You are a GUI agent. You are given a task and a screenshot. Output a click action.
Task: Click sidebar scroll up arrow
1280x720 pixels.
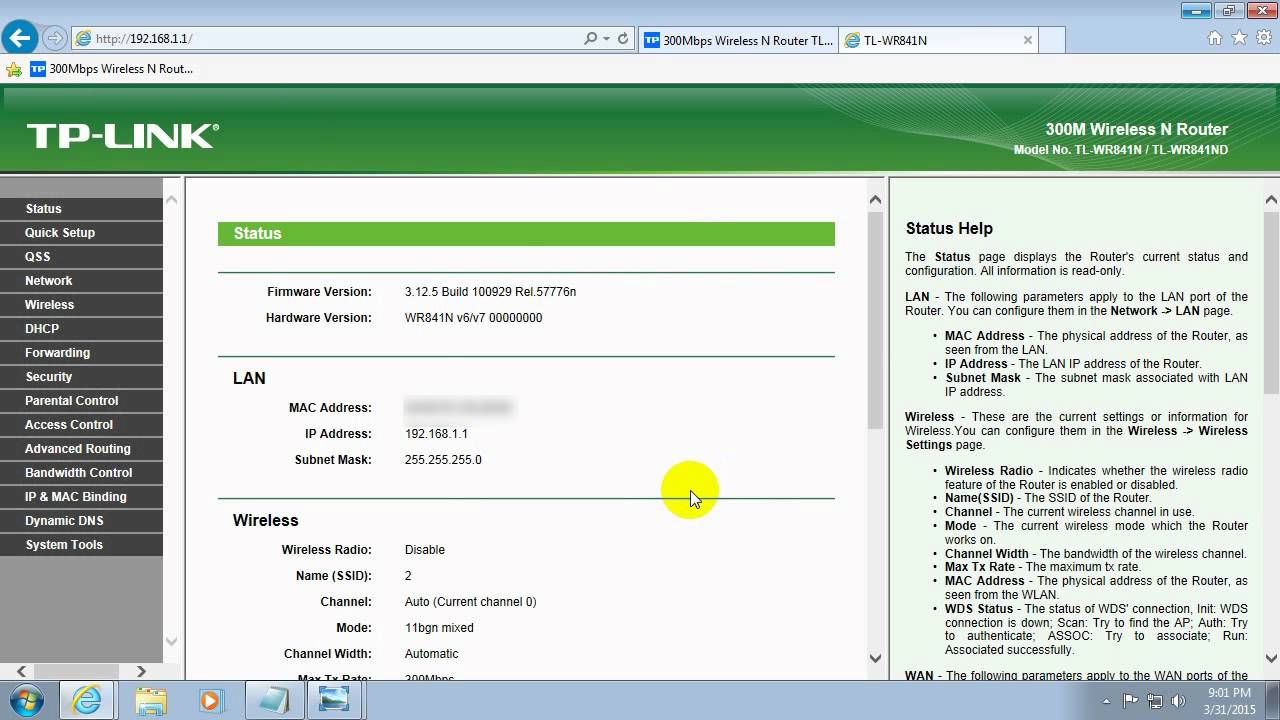[171, 200]
